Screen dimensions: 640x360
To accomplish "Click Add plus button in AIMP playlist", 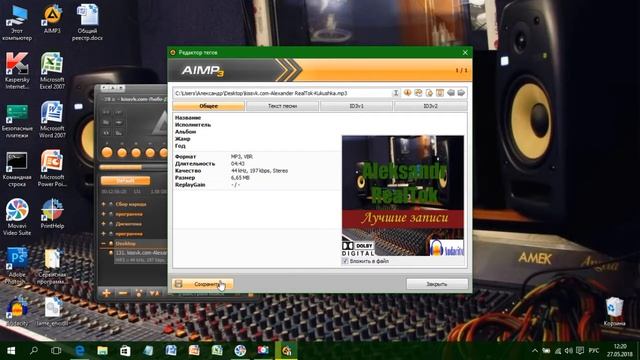I will pyautogui.click(x=107, y=293).
